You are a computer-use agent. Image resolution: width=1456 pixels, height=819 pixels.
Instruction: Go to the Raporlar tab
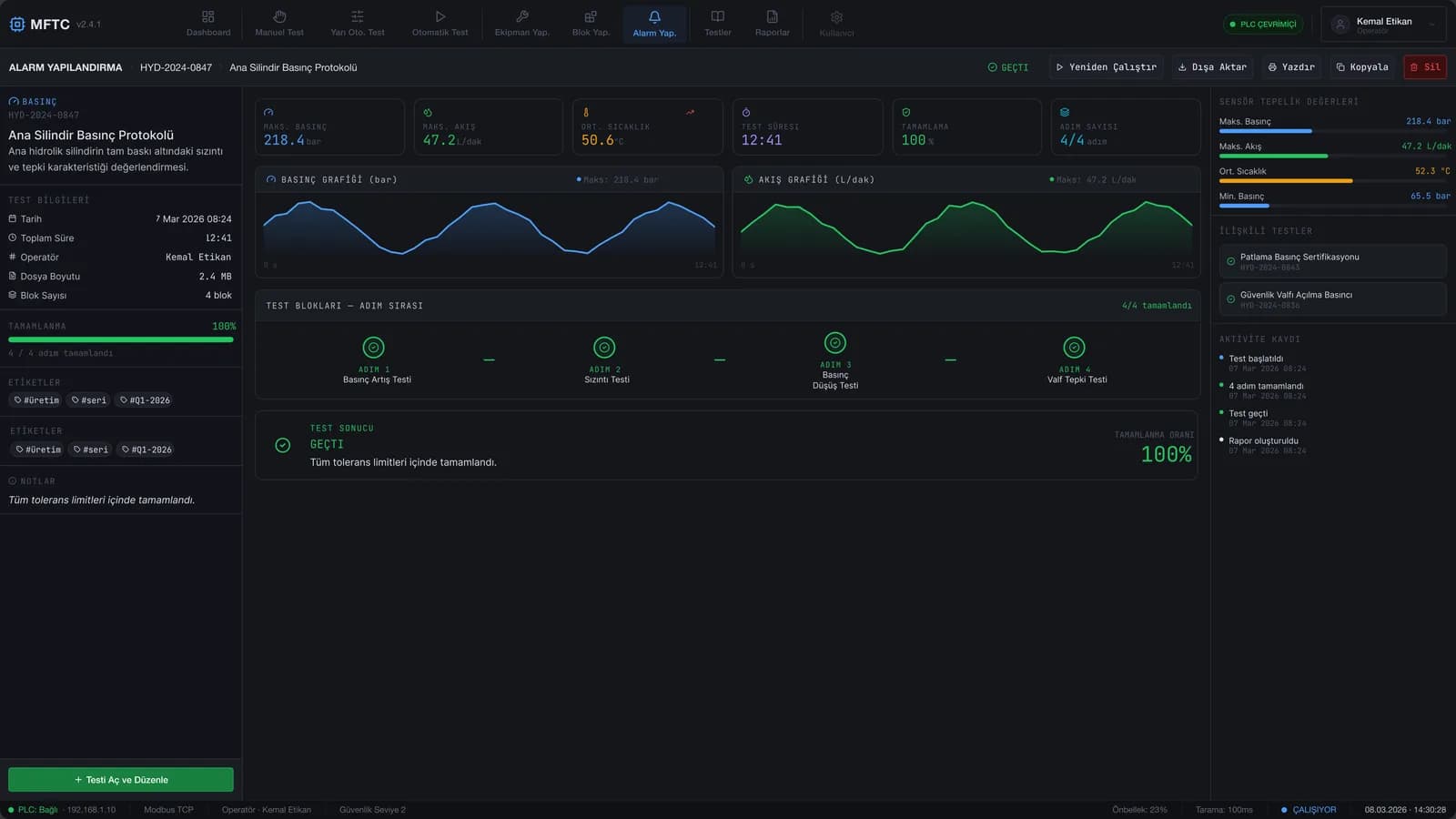tap(773, 24)
